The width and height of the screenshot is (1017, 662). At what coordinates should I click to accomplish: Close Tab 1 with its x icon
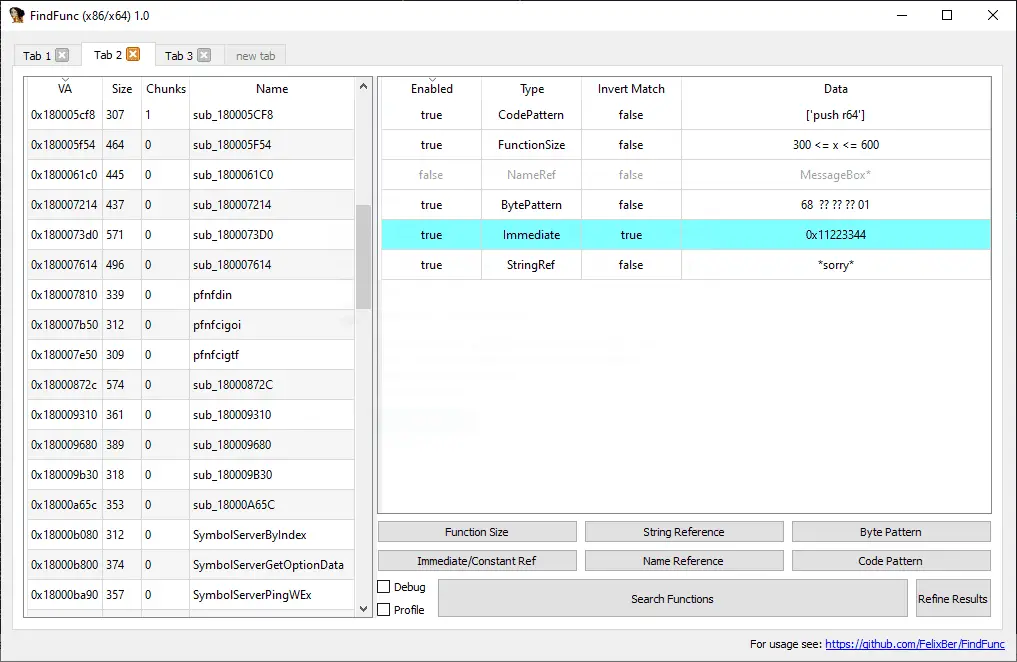coord(62,55)
